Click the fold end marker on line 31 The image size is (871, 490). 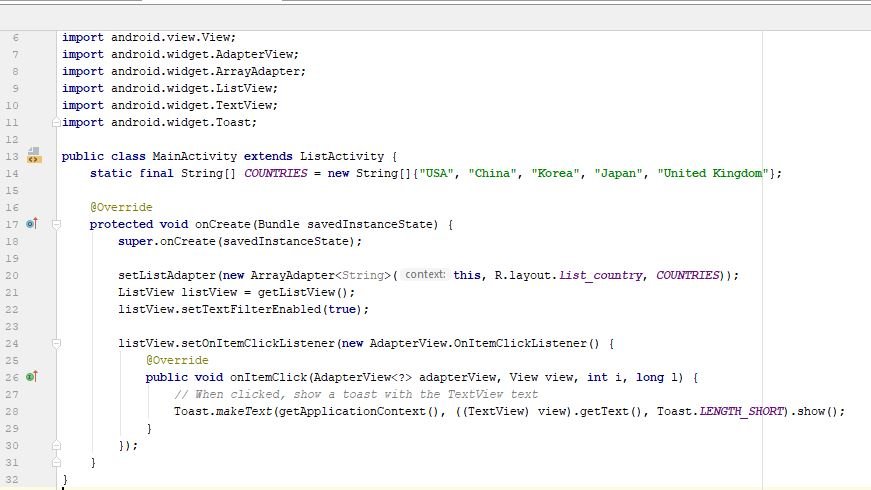click(56, 462)
